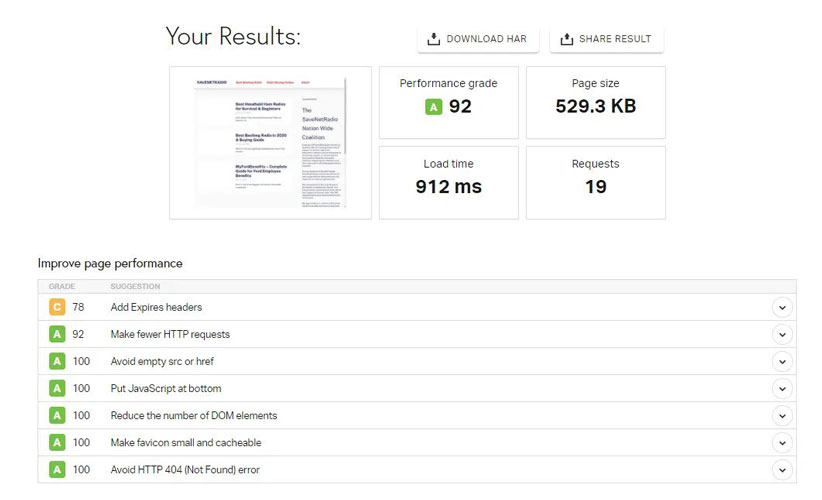Viewport: 822px width, 500px height.
Task: Expand the Reduce the number of DOM elements chevron
Action: tap(782, 416)
